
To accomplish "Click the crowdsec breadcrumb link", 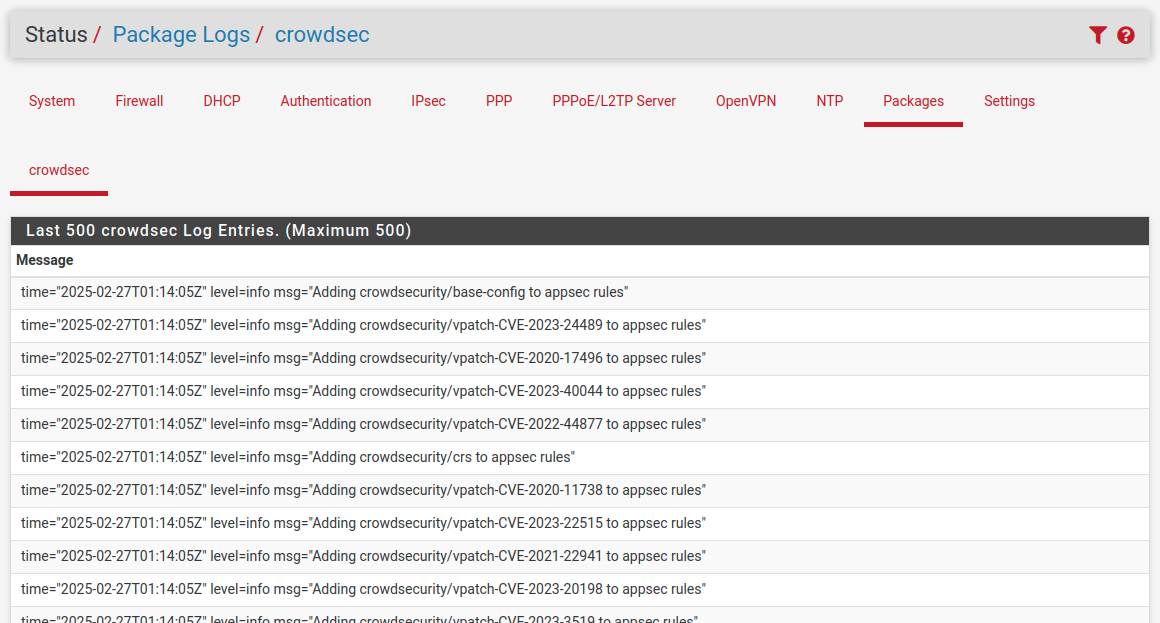I will [x=322, y=35].
